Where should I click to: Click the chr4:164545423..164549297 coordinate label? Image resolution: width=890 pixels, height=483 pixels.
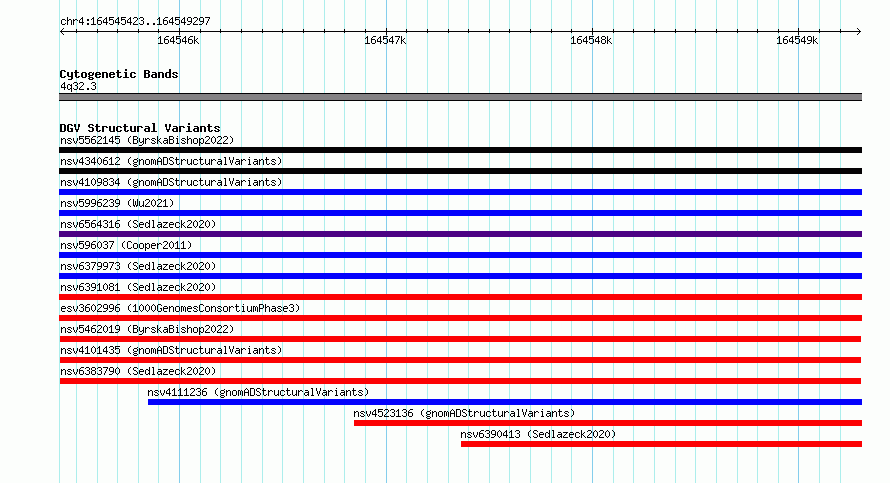tap(135, 21)
